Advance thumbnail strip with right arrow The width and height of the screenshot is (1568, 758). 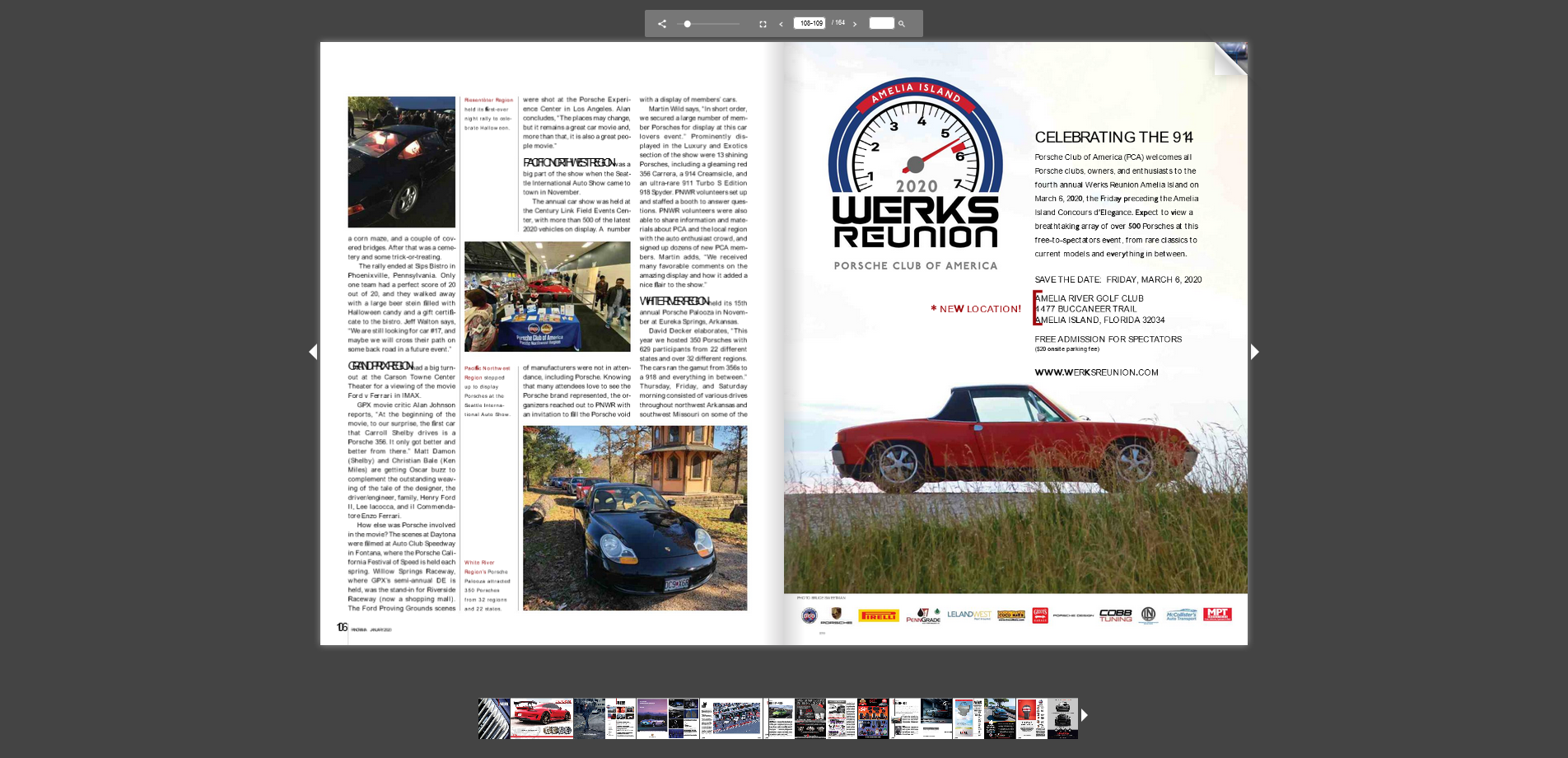1085,715
